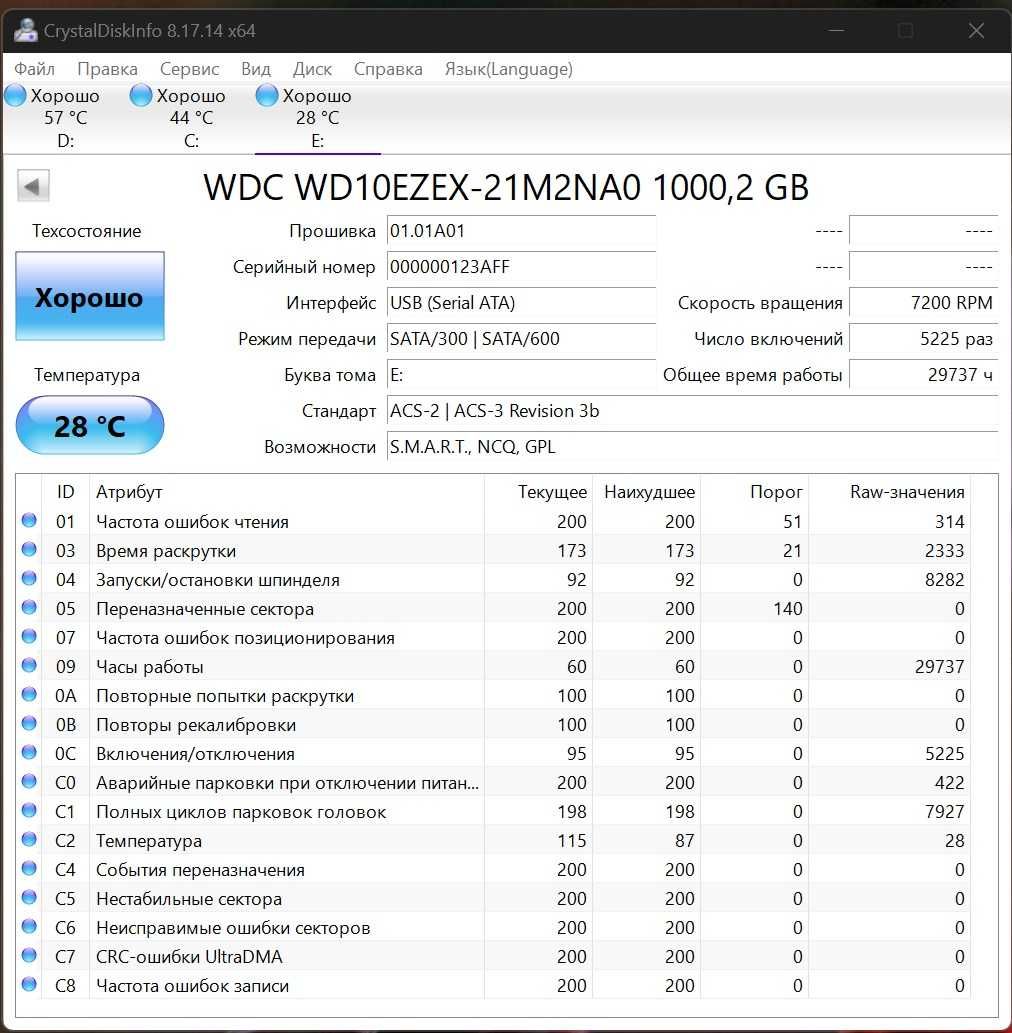The height and width of the screenshot is (1033, 1012).
Task: Open the Диск menu
Action: [312, 69]
